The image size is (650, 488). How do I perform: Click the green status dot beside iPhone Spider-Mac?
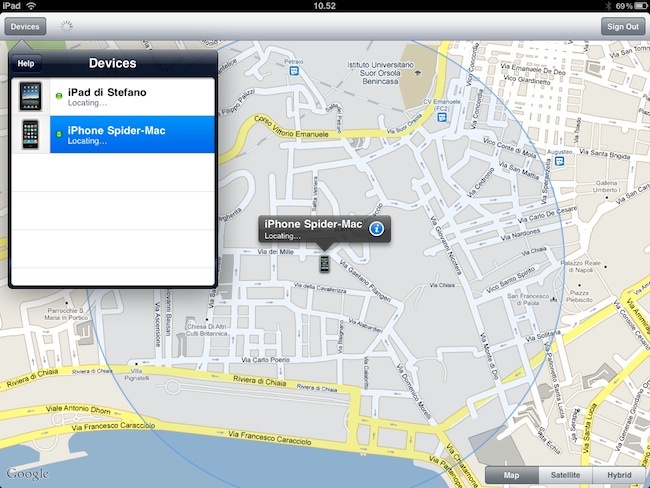(59, 134)
